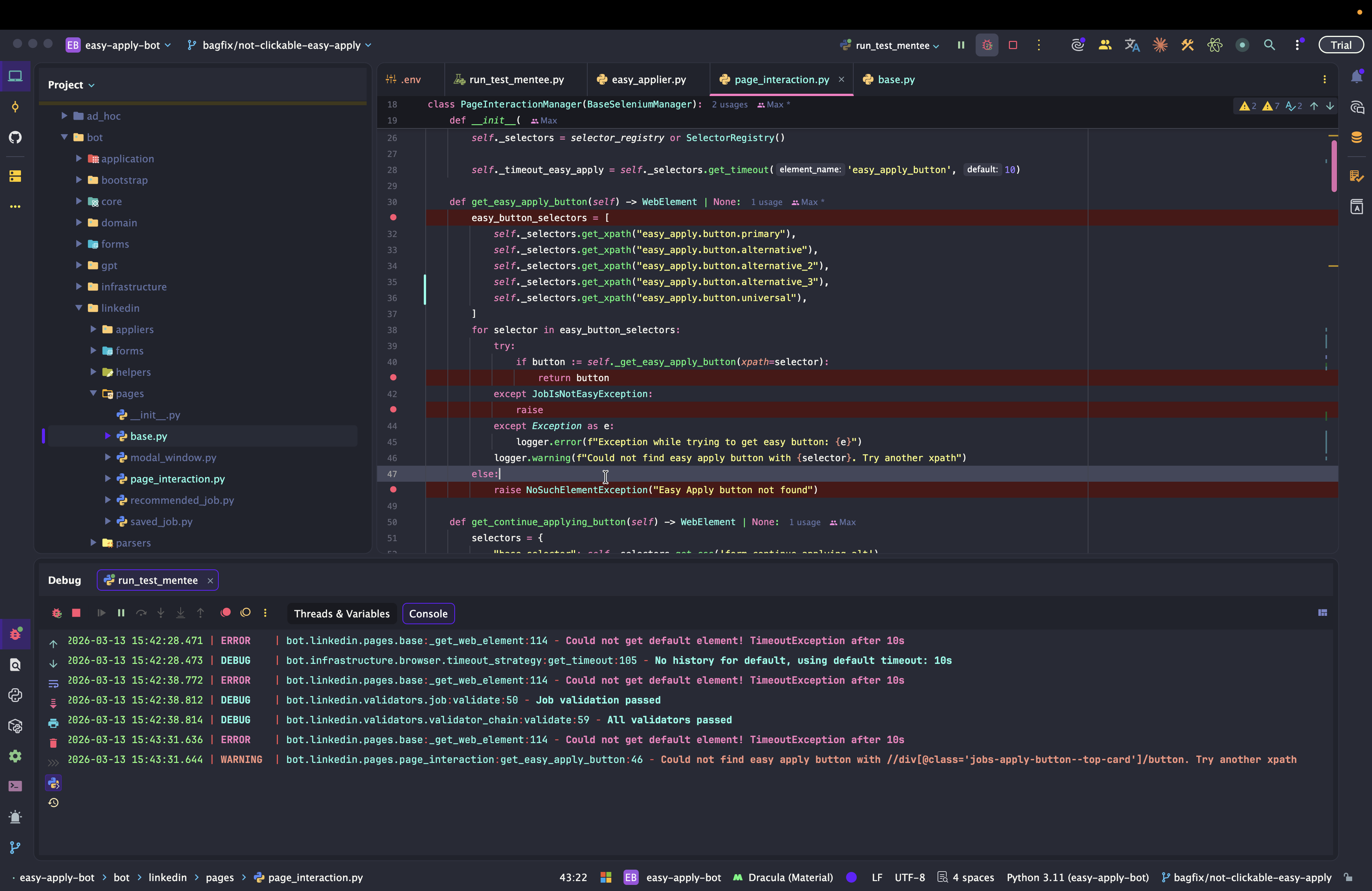Remove the breakpoint on the return button line
This screenshot has width=1372, height=891.
point(393,378)
